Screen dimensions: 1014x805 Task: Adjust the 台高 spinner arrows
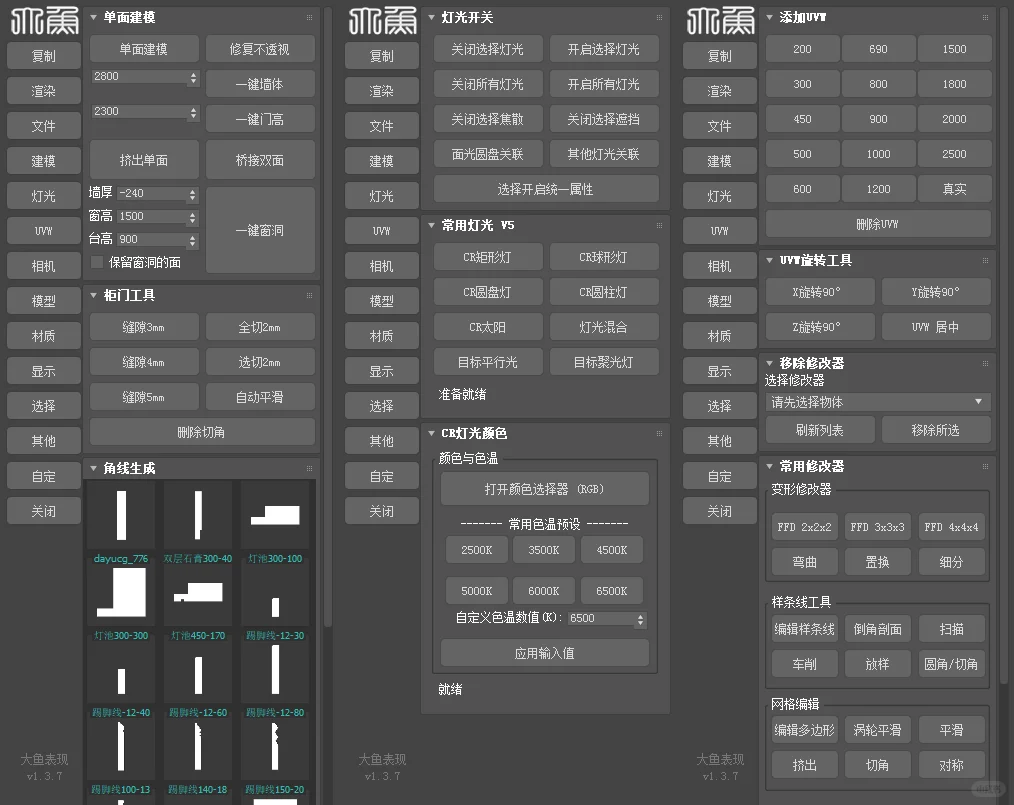click(193, 241)
